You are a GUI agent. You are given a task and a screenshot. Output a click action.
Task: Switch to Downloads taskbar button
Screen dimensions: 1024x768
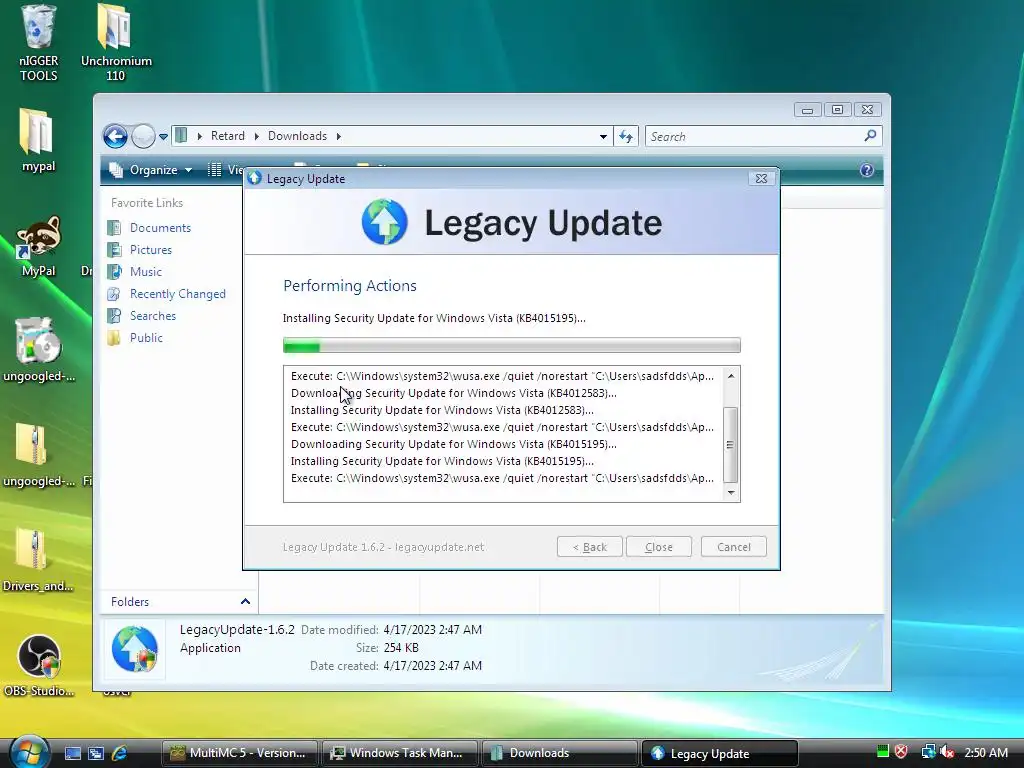coord(559,753)
